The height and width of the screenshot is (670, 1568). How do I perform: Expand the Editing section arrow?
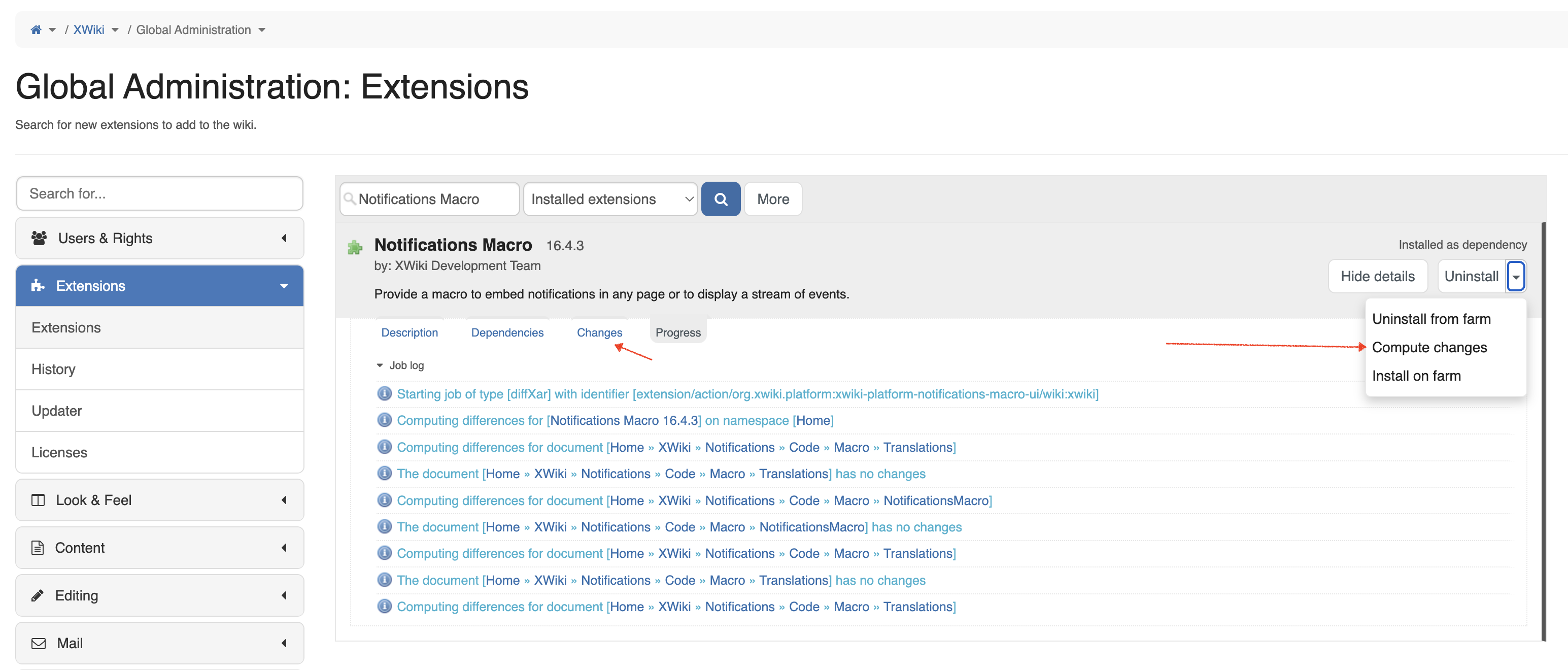284,595
